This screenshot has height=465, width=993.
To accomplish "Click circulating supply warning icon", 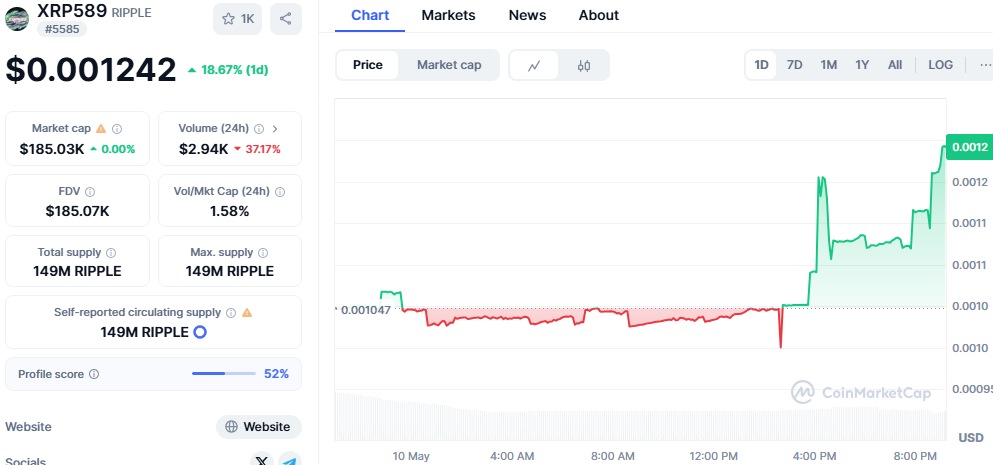I will pos(247,313).
